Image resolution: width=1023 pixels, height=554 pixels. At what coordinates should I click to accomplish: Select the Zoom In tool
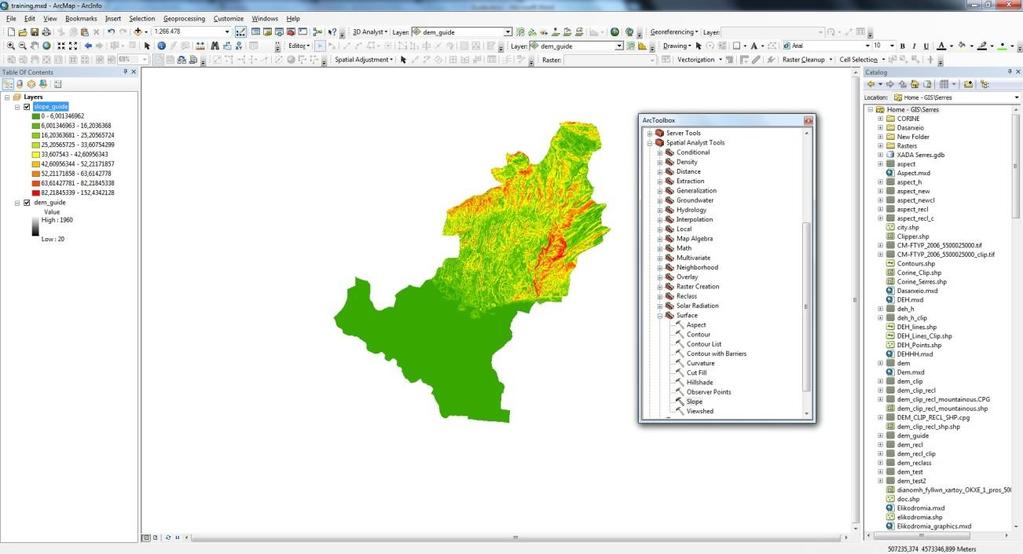click(11, 46)
